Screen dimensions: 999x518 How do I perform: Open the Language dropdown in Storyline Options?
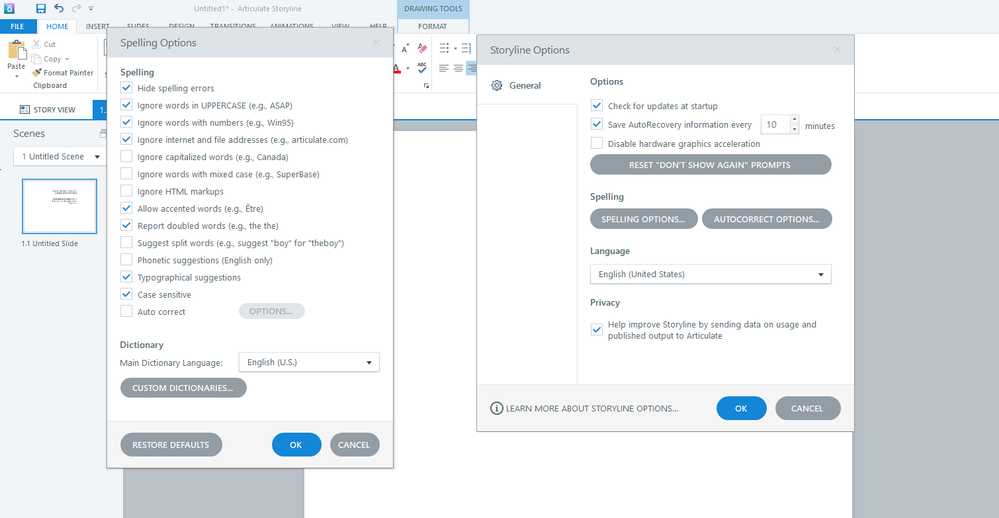click(x=710, y=274)
